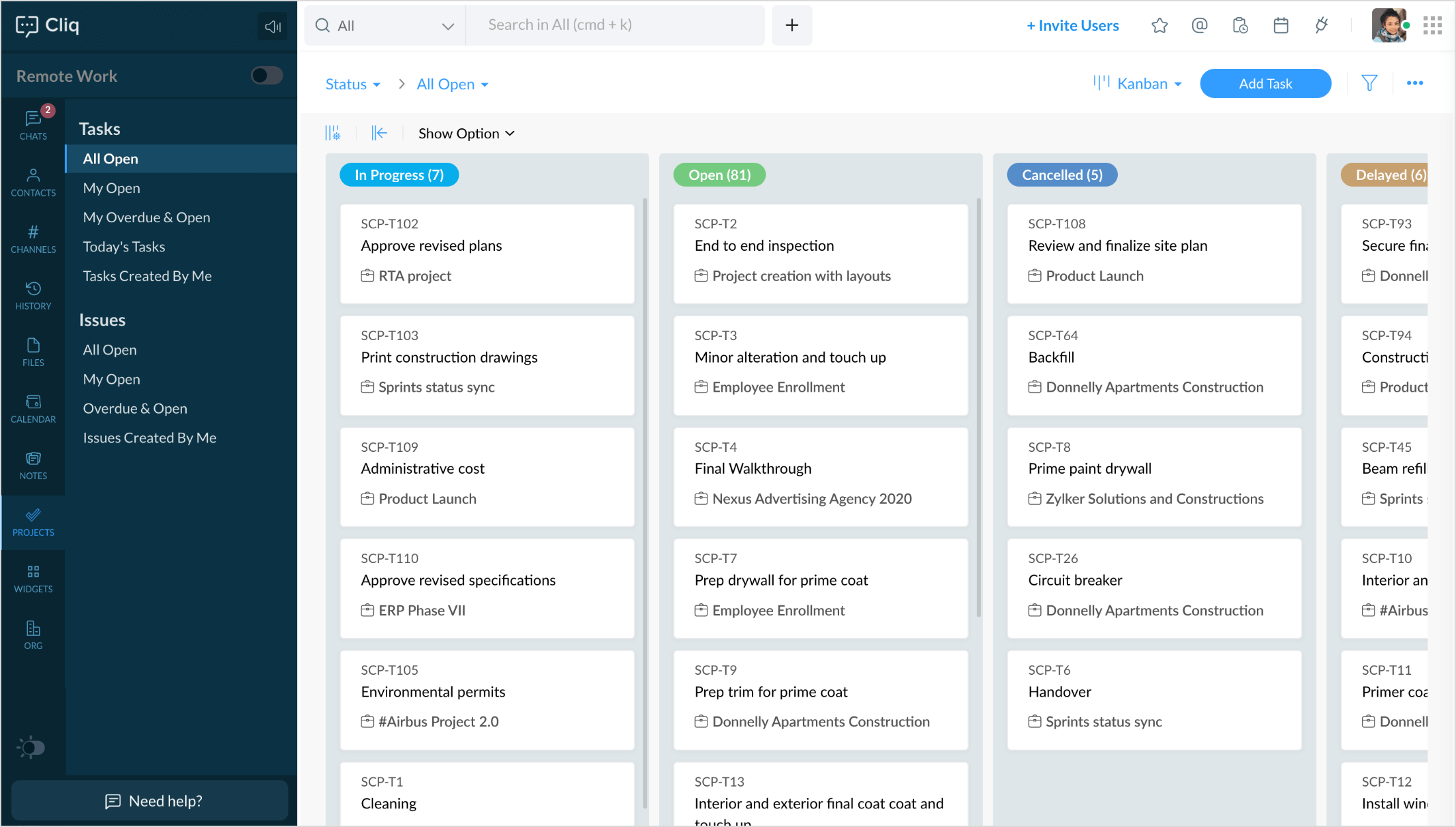The image size is (1456, 827).
Task: Open task Circuit breaker
Action: point(1154,589)
